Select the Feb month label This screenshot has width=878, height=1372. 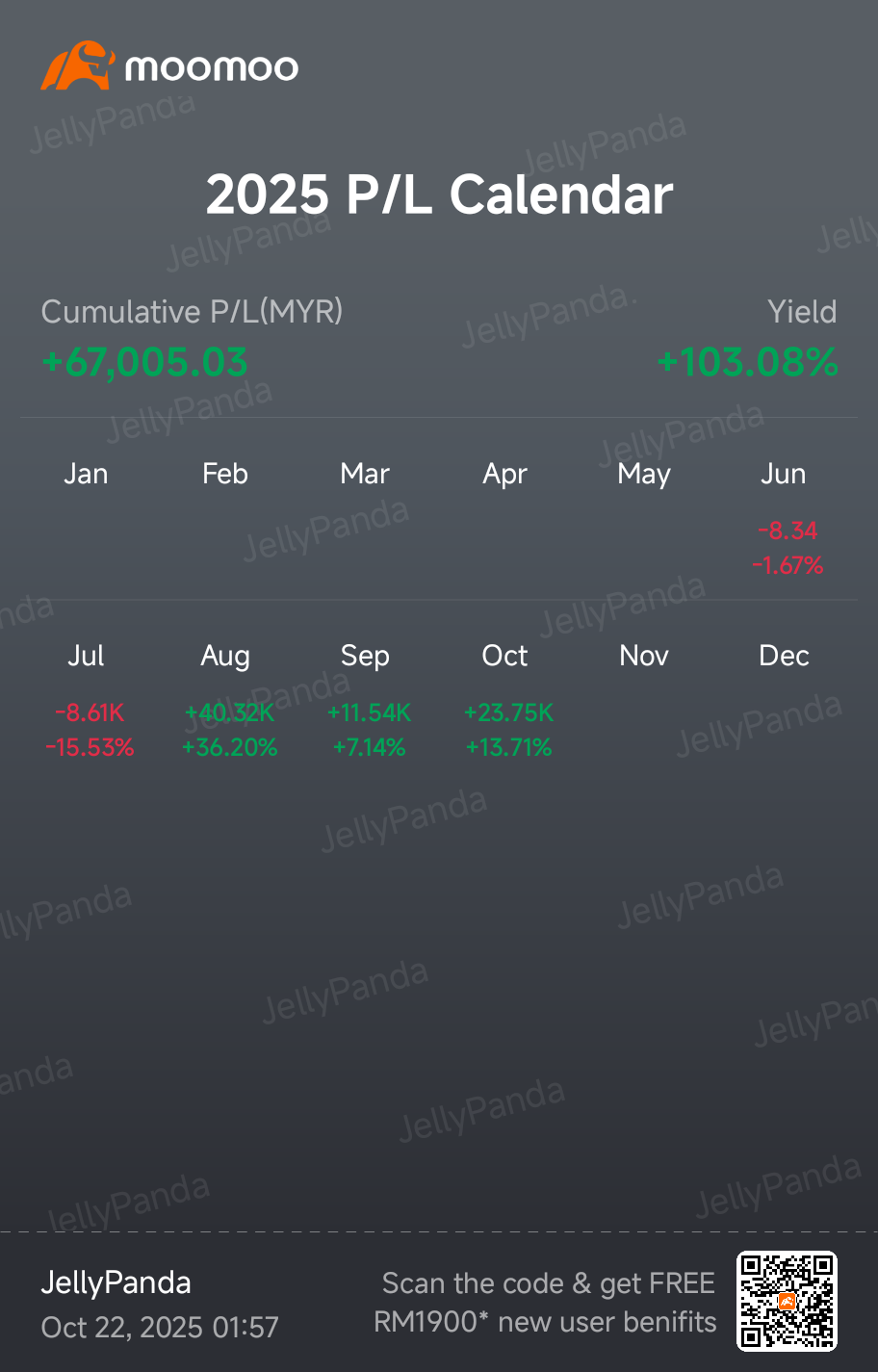point(225,474)
